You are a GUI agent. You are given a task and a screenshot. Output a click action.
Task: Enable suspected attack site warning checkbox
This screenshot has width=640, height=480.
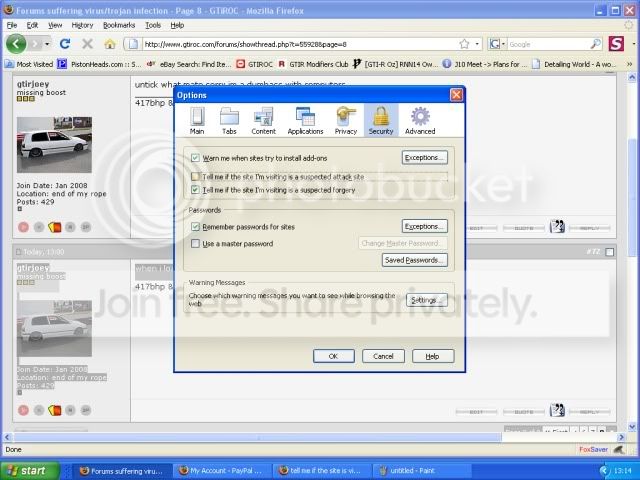tap(196, 176)
